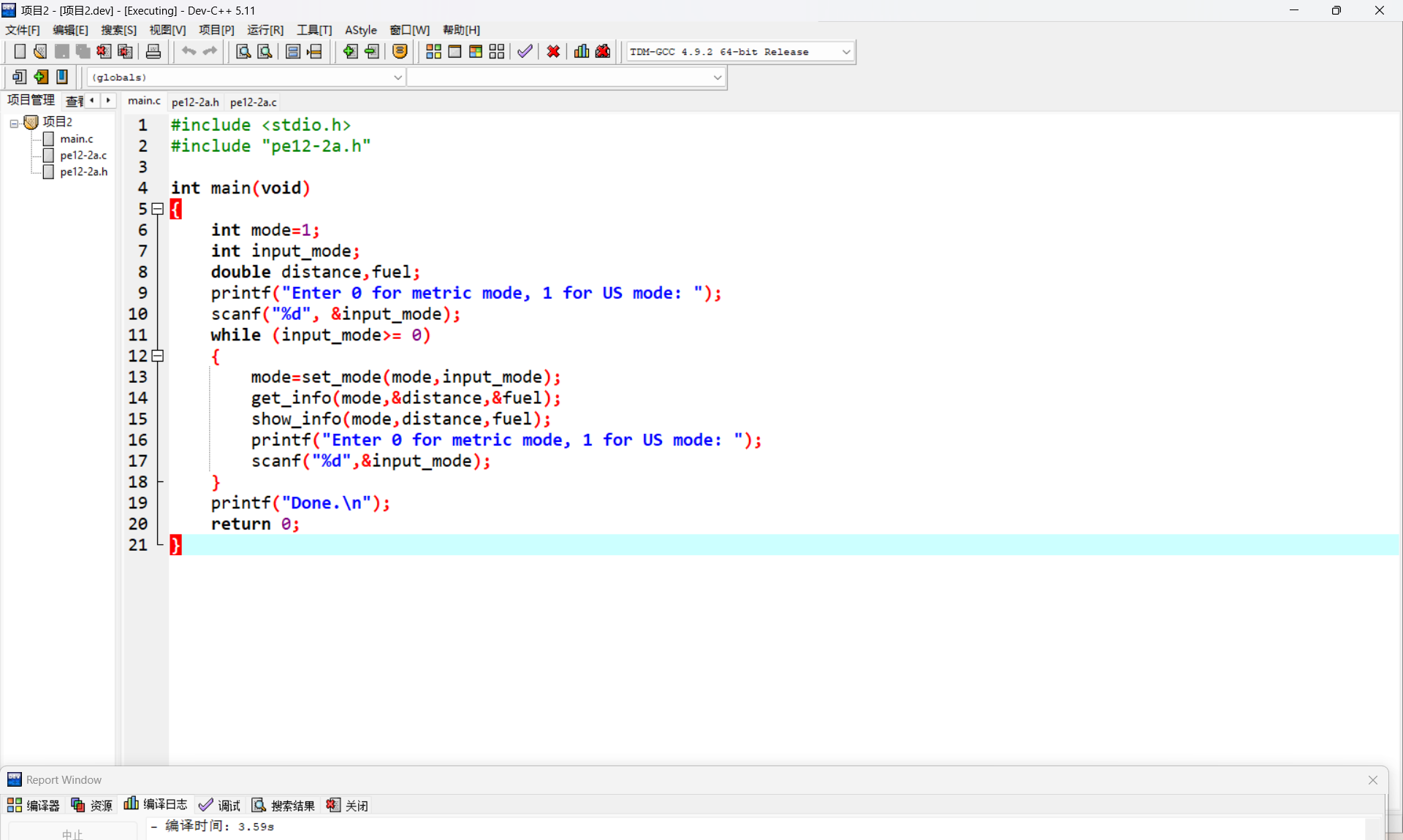Click the red X stop execution icon

pyautogui.click(x=553, y=52)
